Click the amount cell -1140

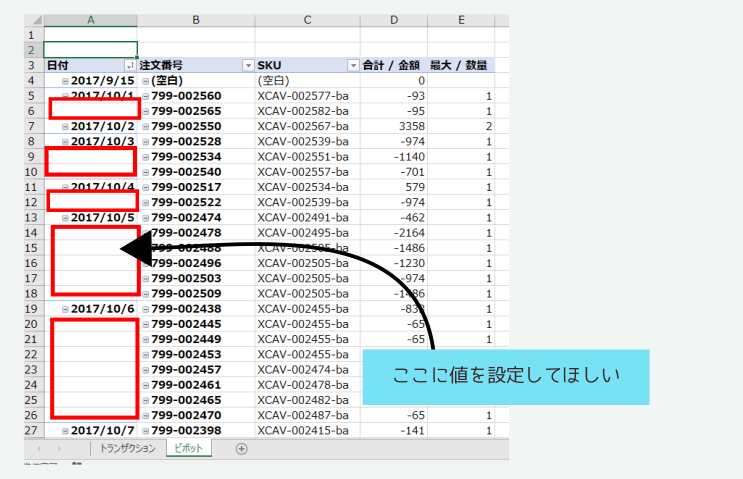coord(394,157)
